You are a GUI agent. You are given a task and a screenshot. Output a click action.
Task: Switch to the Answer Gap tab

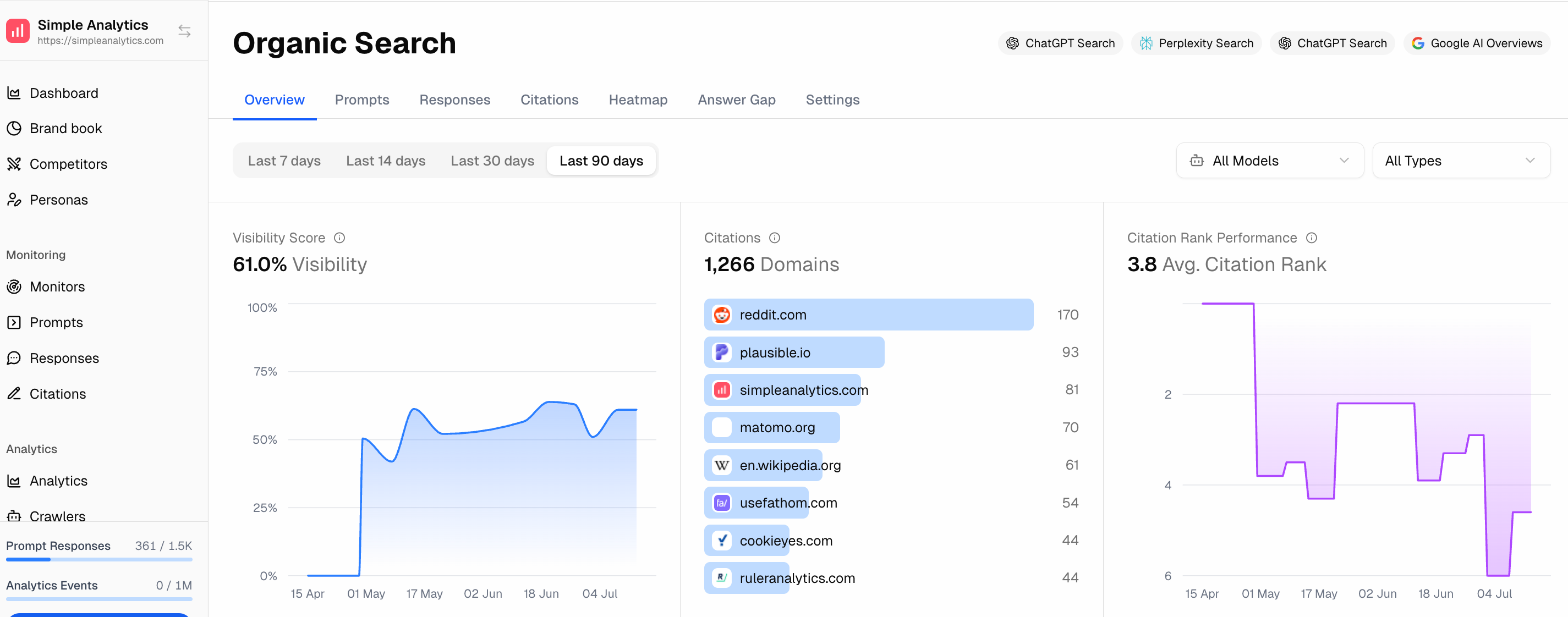click(736, 100)
